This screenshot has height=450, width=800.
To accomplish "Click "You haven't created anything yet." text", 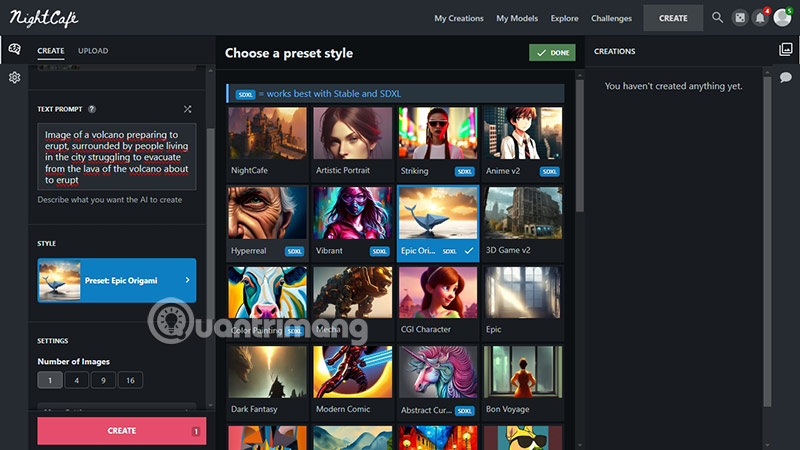I will point(673,86).
